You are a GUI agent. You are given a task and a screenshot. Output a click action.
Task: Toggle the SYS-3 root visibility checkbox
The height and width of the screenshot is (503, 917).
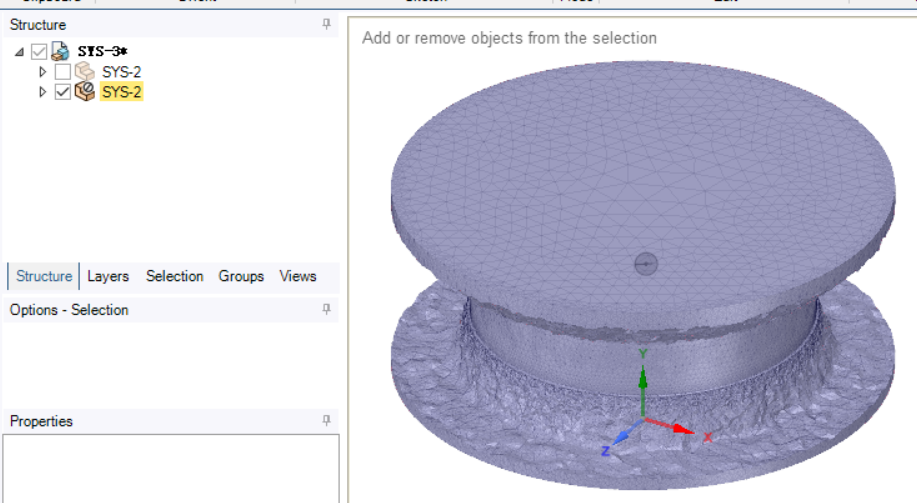[39, 52]
